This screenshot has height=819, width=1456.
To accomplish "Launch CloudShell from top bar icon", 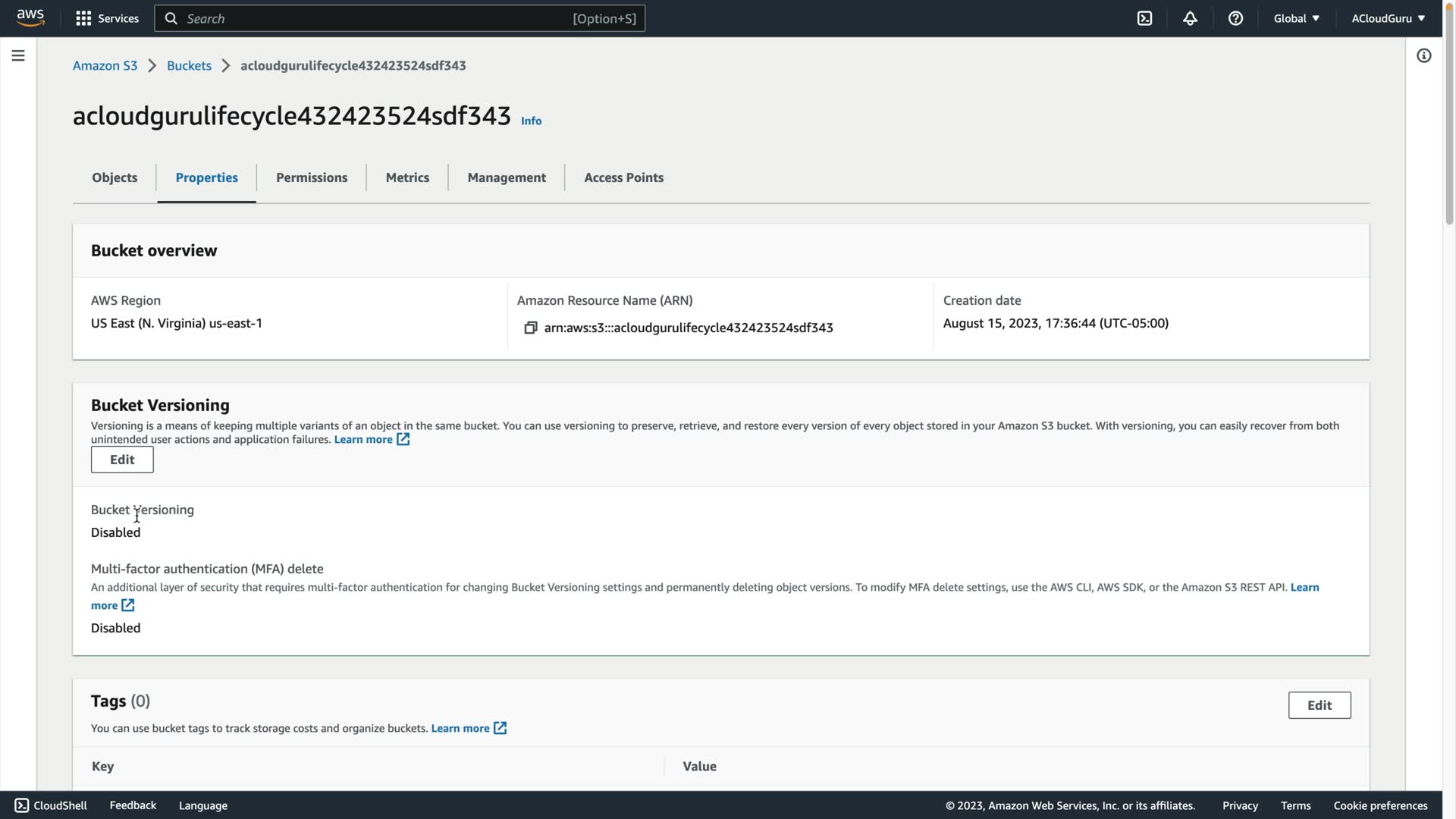I will 1144,18.
